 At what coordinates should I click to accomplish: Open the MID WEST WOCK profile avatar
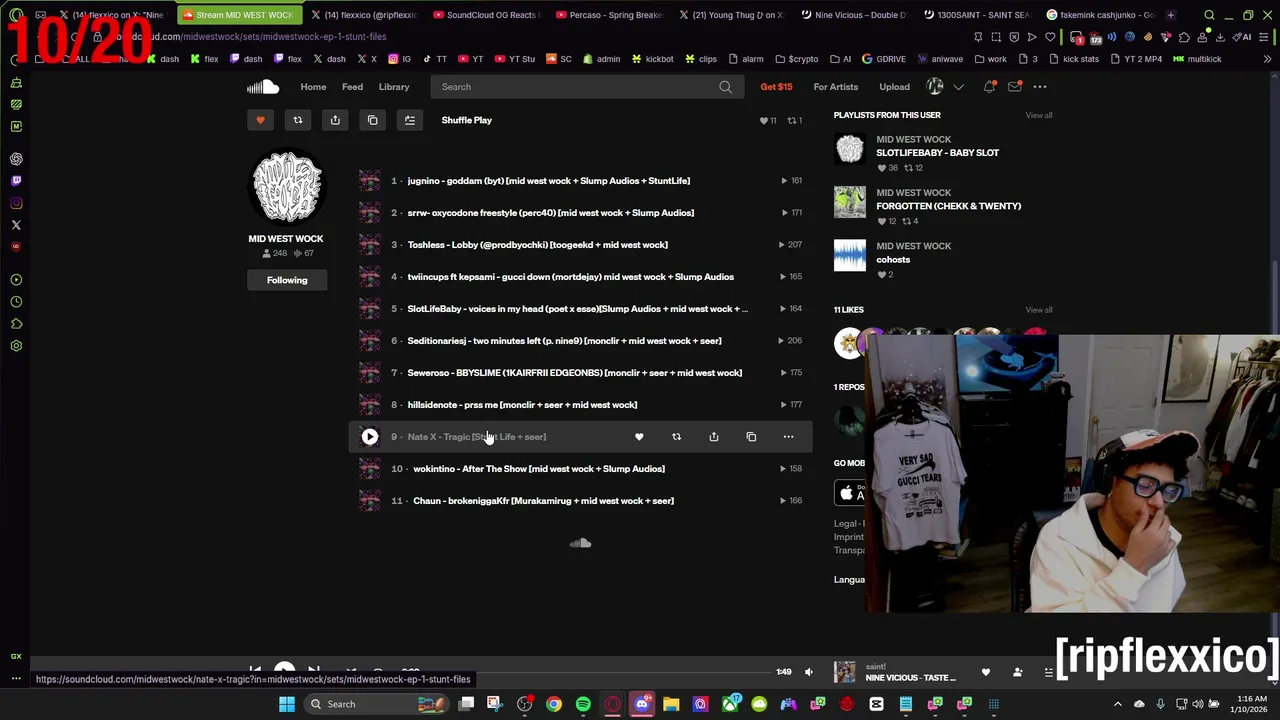pos(286,187)
